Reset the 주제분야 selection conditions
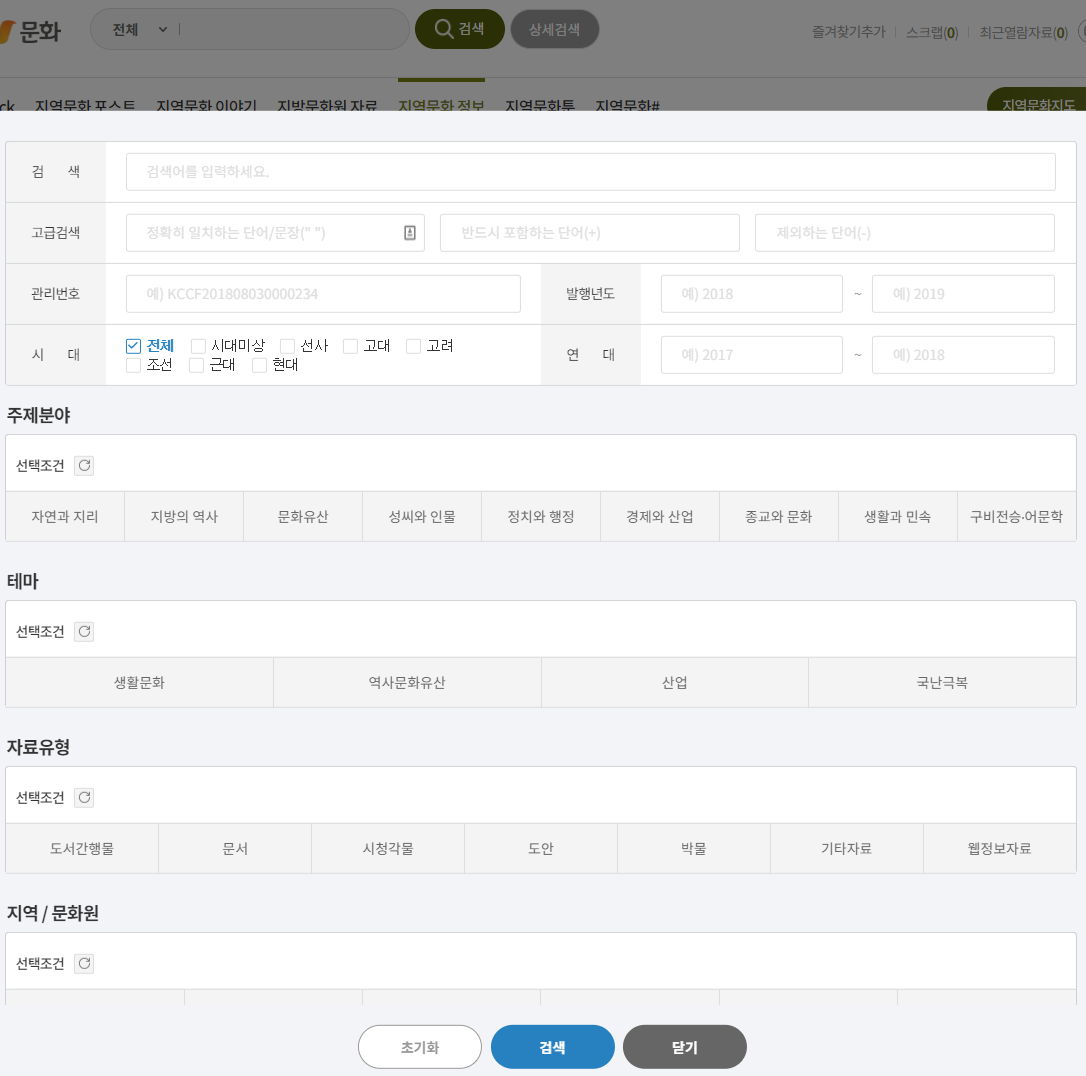 [x=84, y=465]
